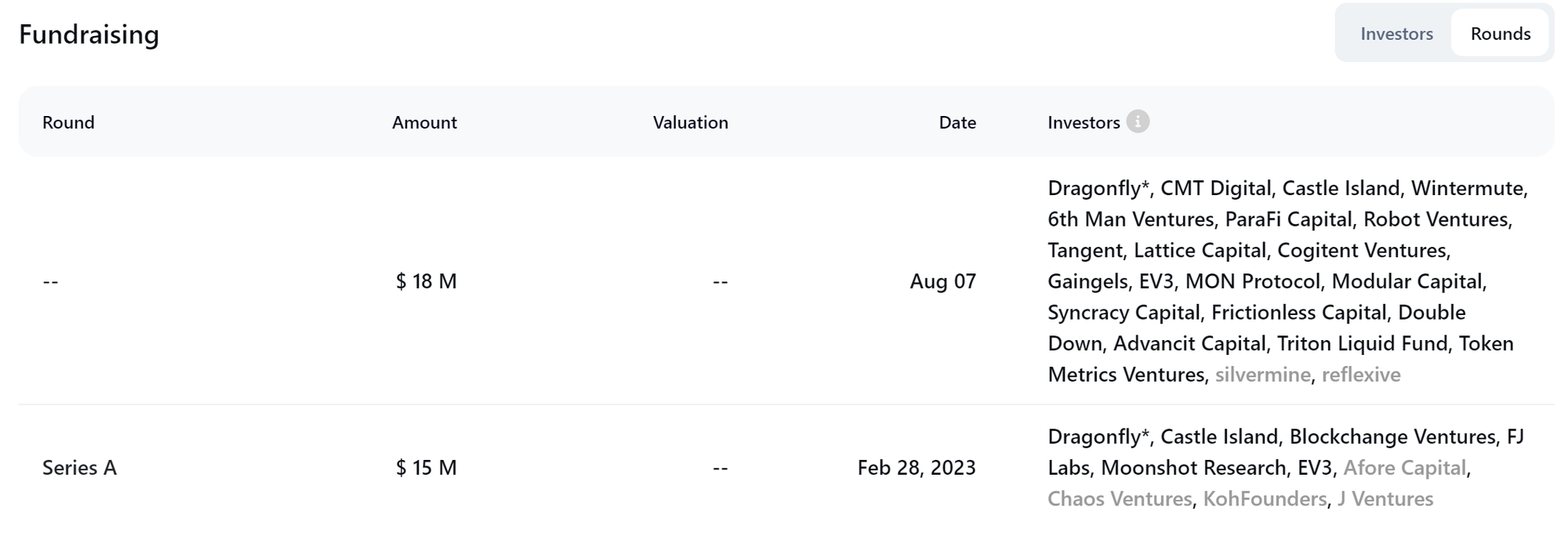The width and height of the screenshot is (1568, 536).
Task: Click the Valuation column header
Action: tap(690, 122)
